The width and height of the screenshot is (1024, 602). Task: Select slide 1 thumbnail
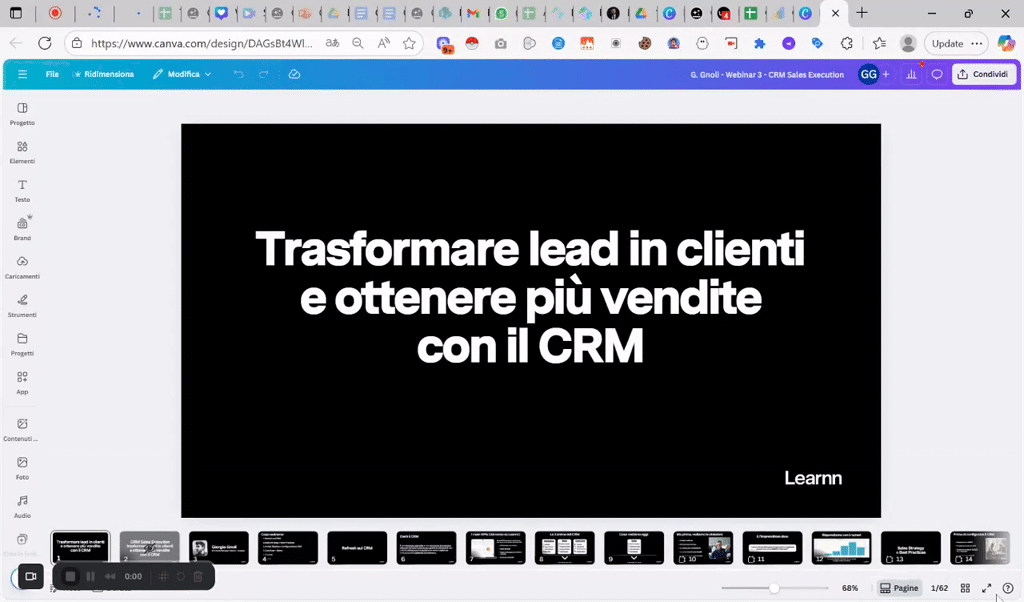coord(80,547)
